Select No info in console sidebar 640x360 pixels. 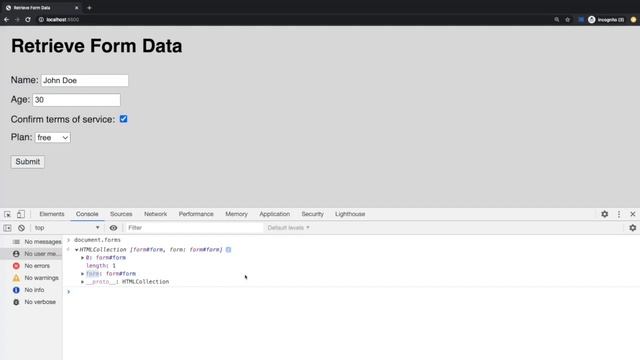coord(31,290)
